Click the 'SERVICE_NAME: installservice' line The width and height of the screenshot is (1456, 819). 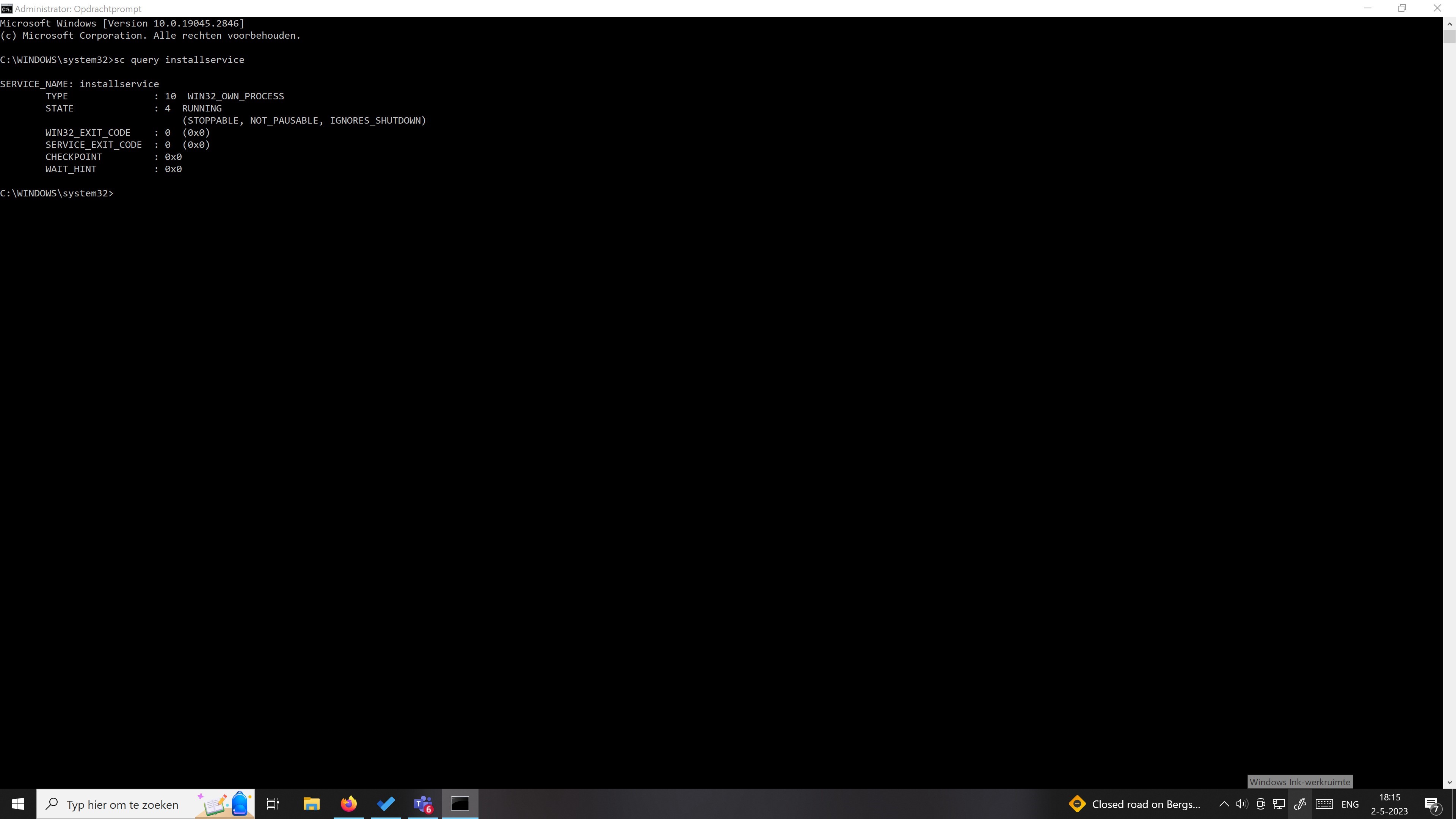(80, 84)
